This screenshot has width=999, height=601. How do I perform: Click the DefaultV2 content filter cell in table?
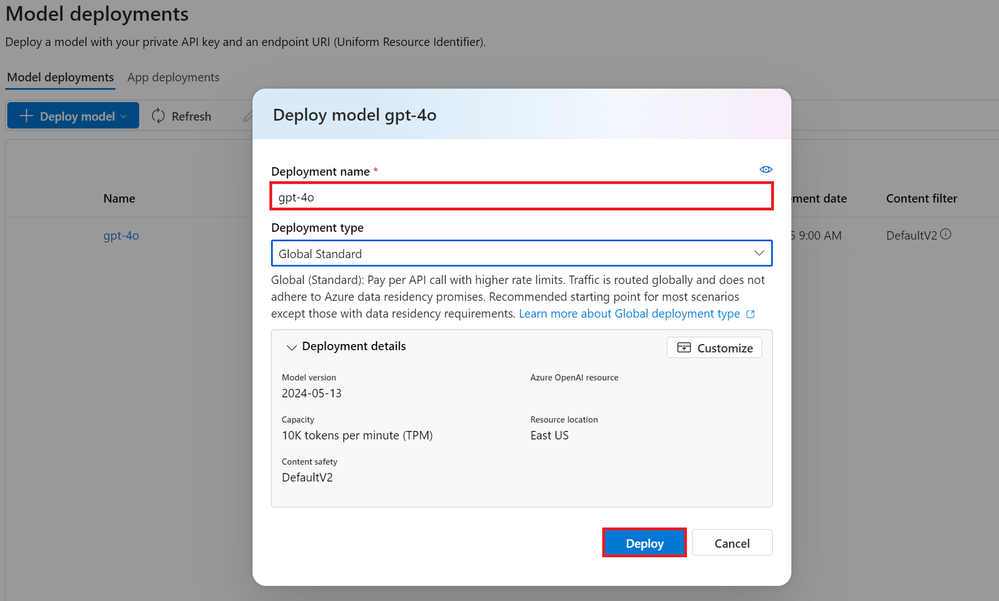coord(912,235)
